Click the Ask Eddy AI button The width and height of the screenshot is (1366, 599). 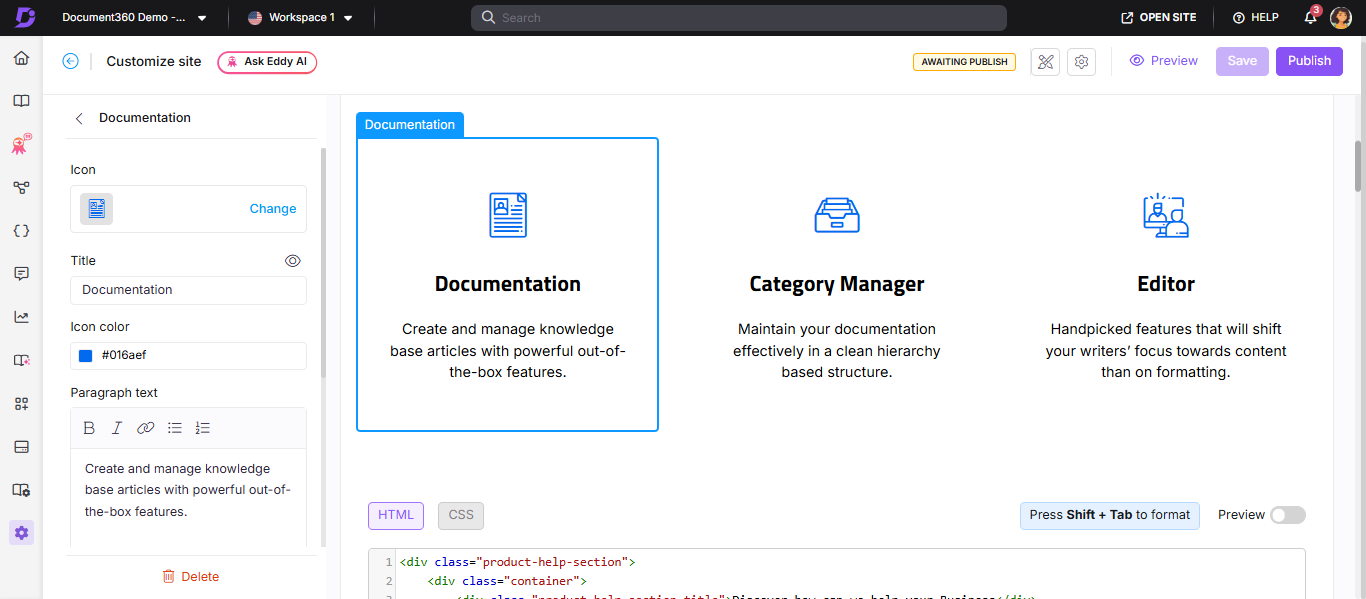(267, 62)
